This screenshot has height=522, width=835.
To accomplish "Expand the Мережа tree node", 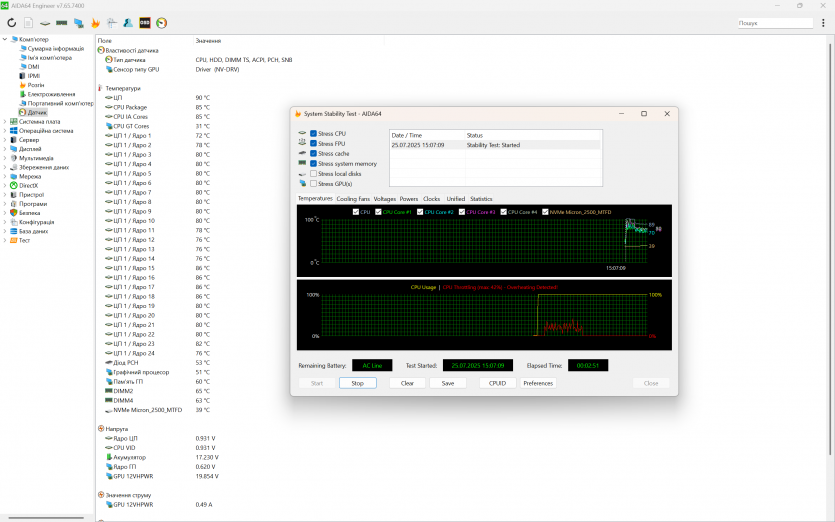I will [x=4, y=176].
